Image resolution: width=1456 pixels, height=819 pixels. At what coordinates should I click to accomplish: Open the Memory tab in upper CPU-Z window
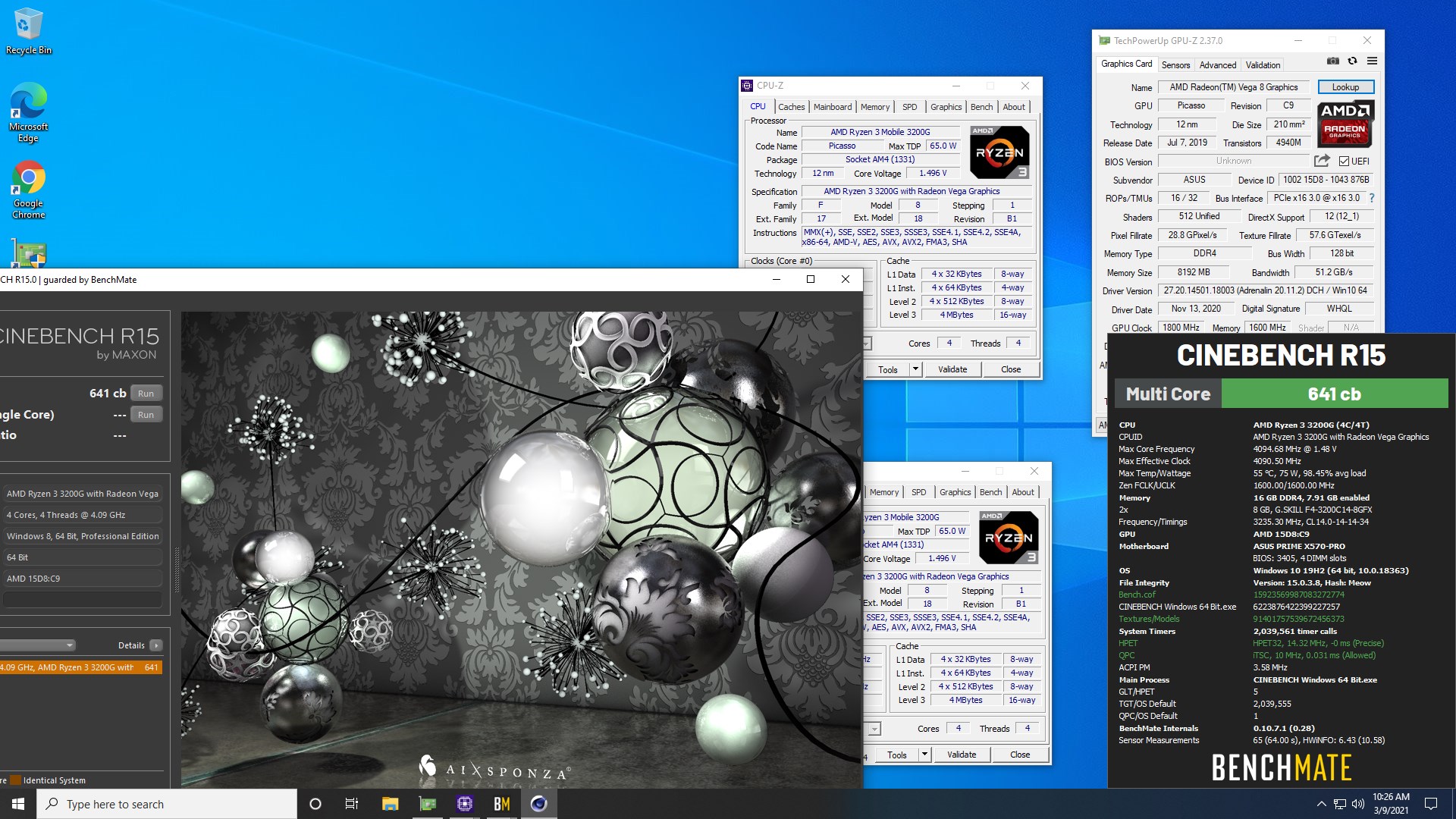click(x=875, y=107)
